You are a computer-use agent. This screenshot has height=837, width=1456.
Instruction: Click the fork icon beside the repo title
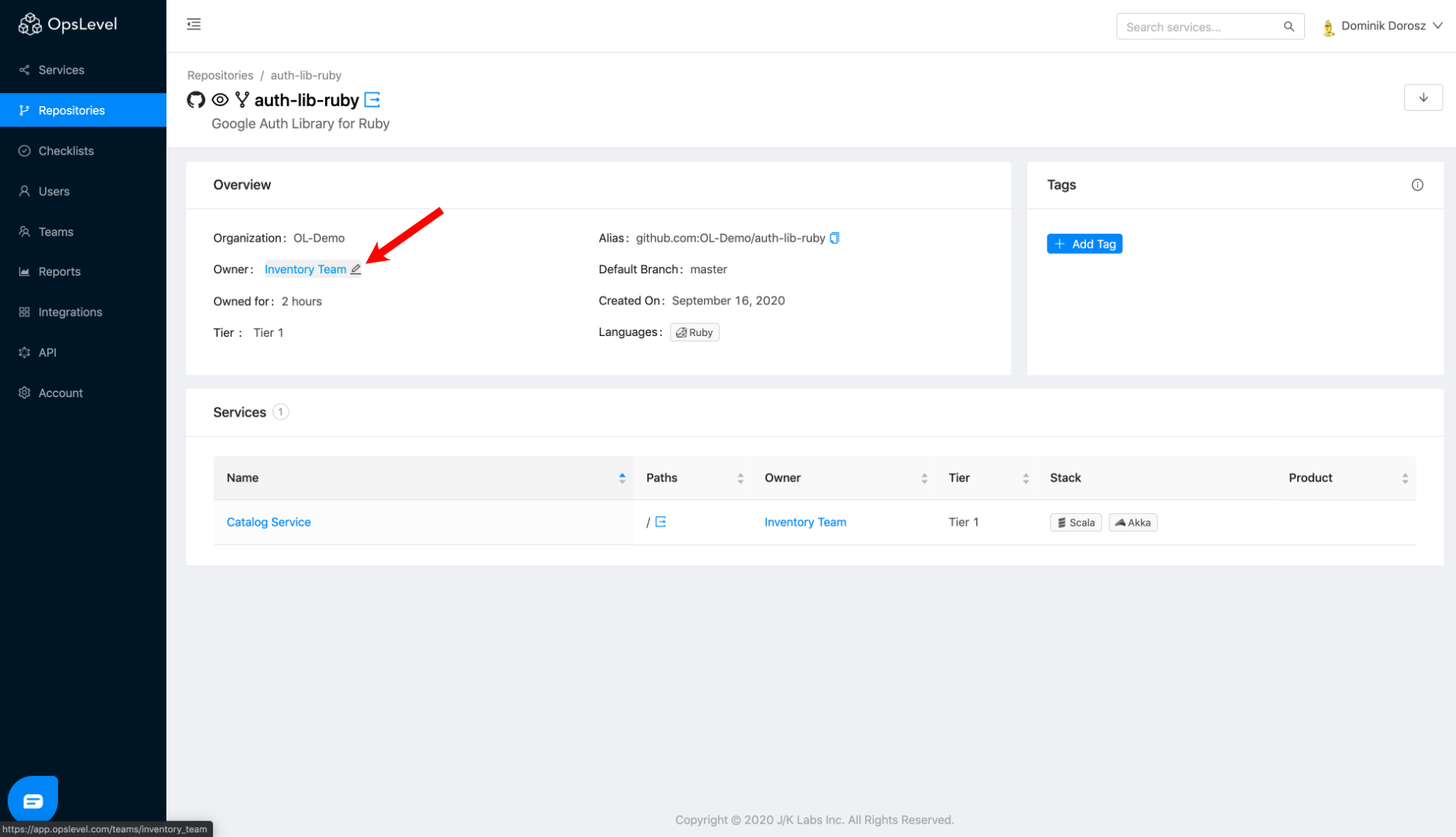tap(242, 100)
